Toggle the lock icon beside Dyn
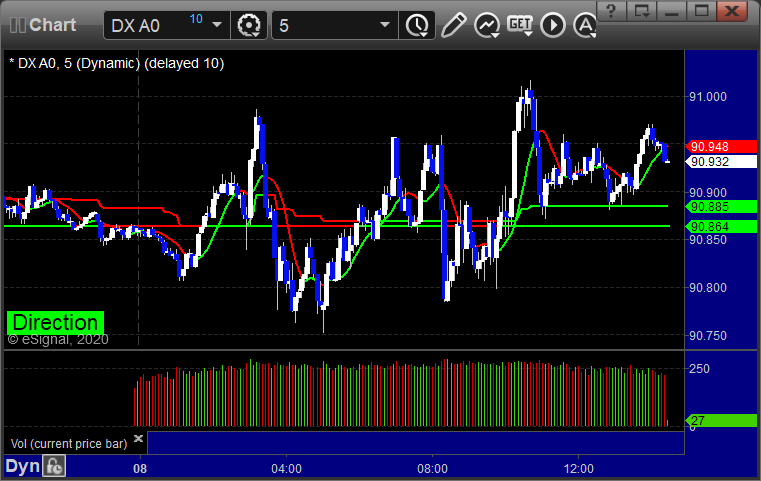Screen dimensions: 761x481 (x=54, y=466)
